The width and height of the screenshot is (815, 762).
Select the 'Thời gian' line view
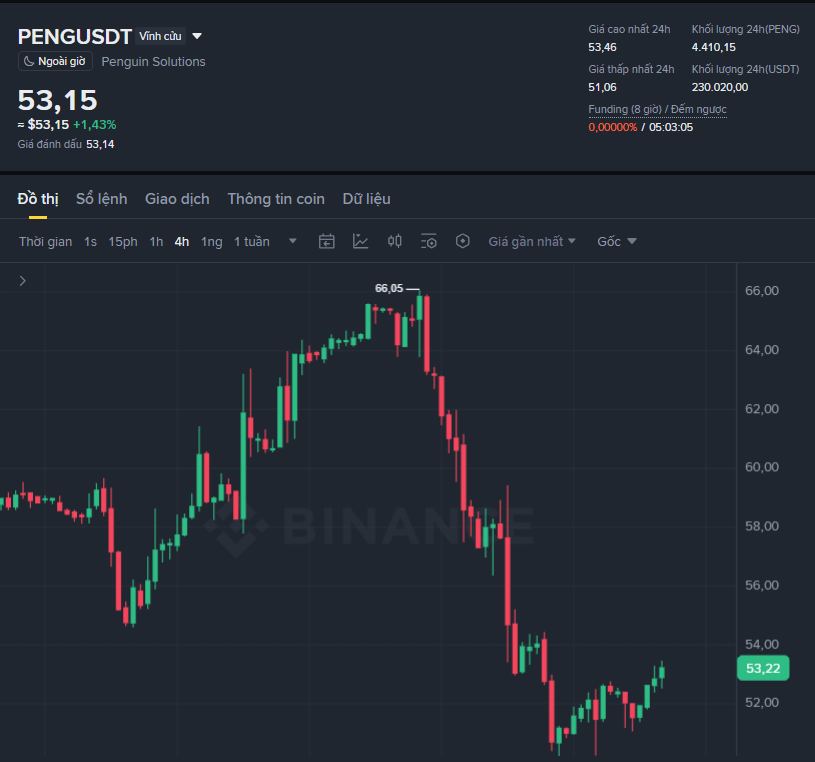click(46, 242)
